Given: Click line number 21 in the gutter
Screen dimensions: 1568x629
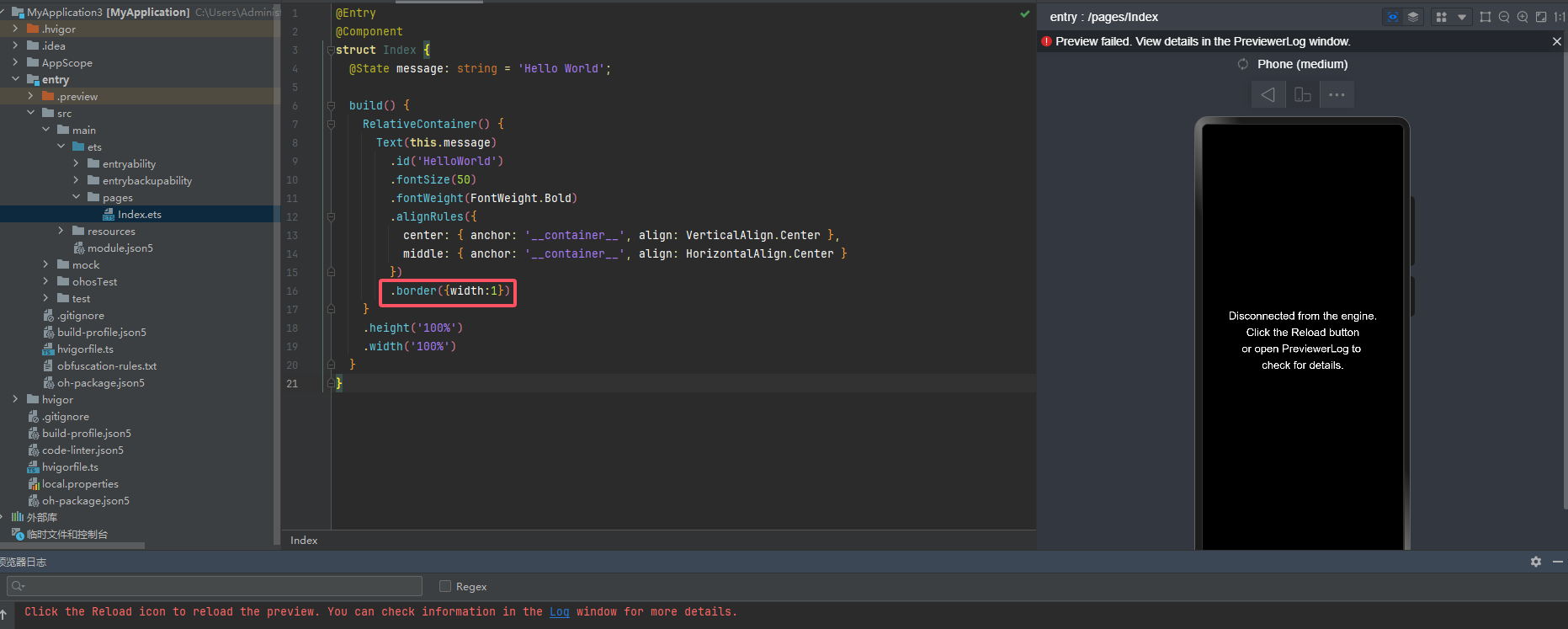Looking at the screenshot, I should (292, 384).
